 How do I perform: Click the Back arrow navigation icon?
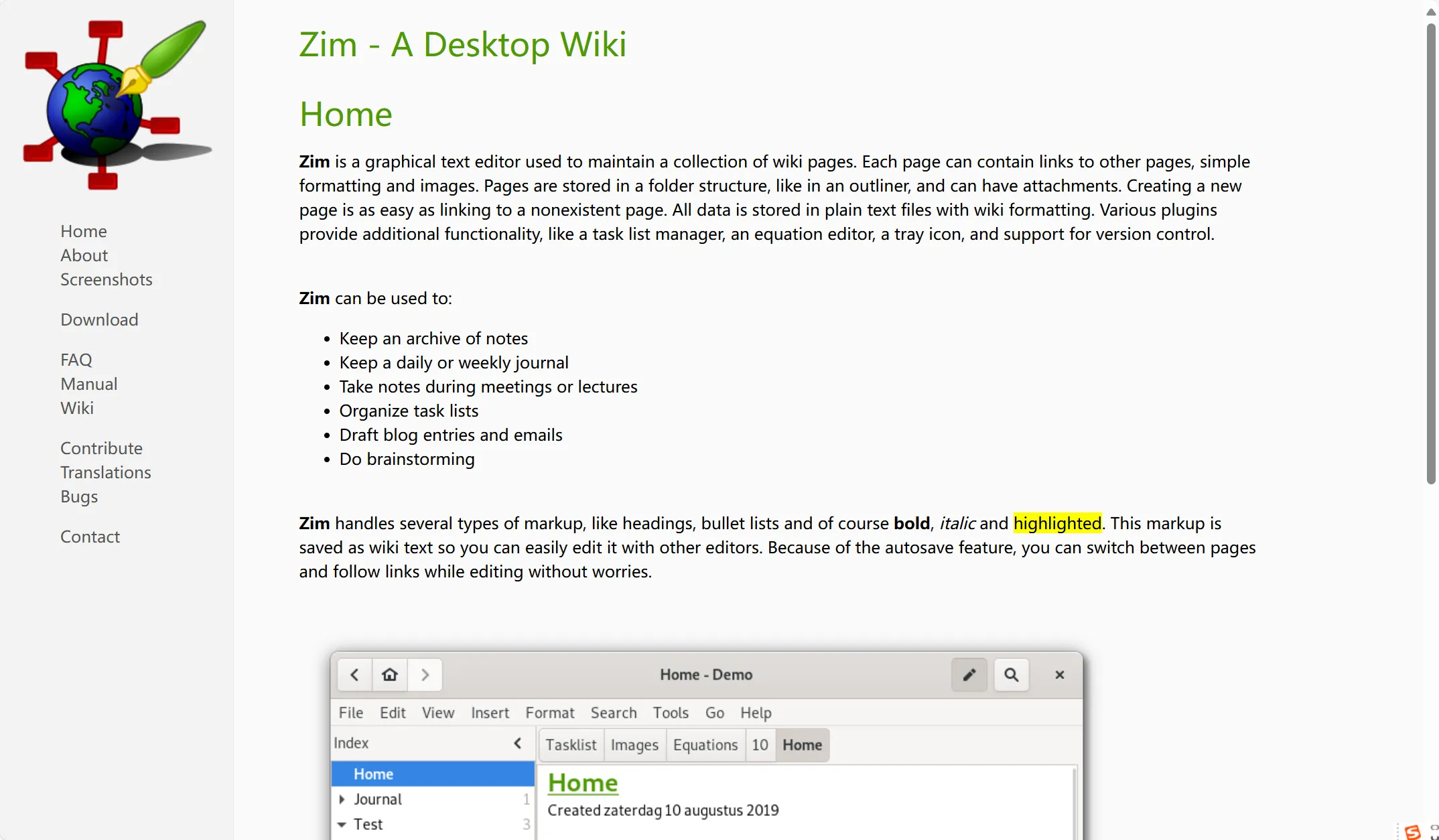pos(355,674)
